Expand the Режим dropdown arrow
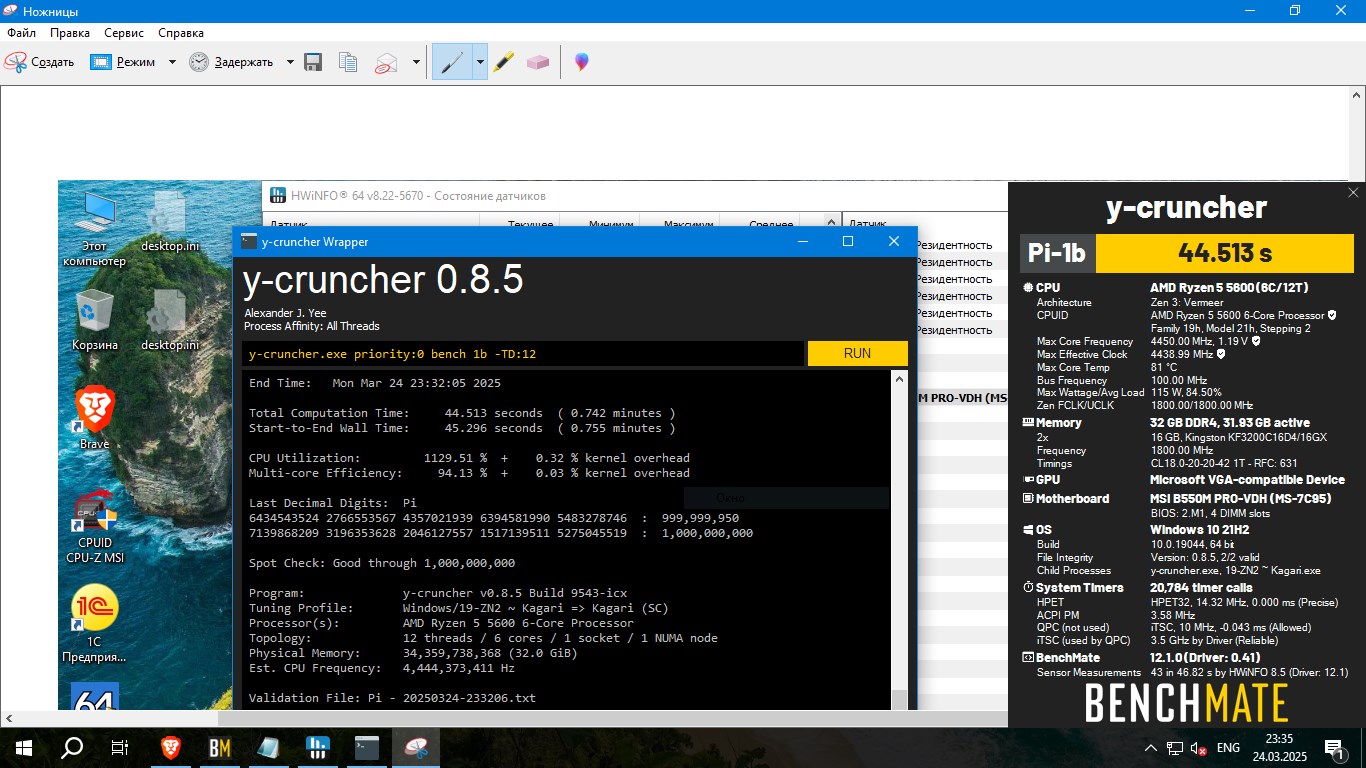The image size is (1366, 768). [172, 62]
